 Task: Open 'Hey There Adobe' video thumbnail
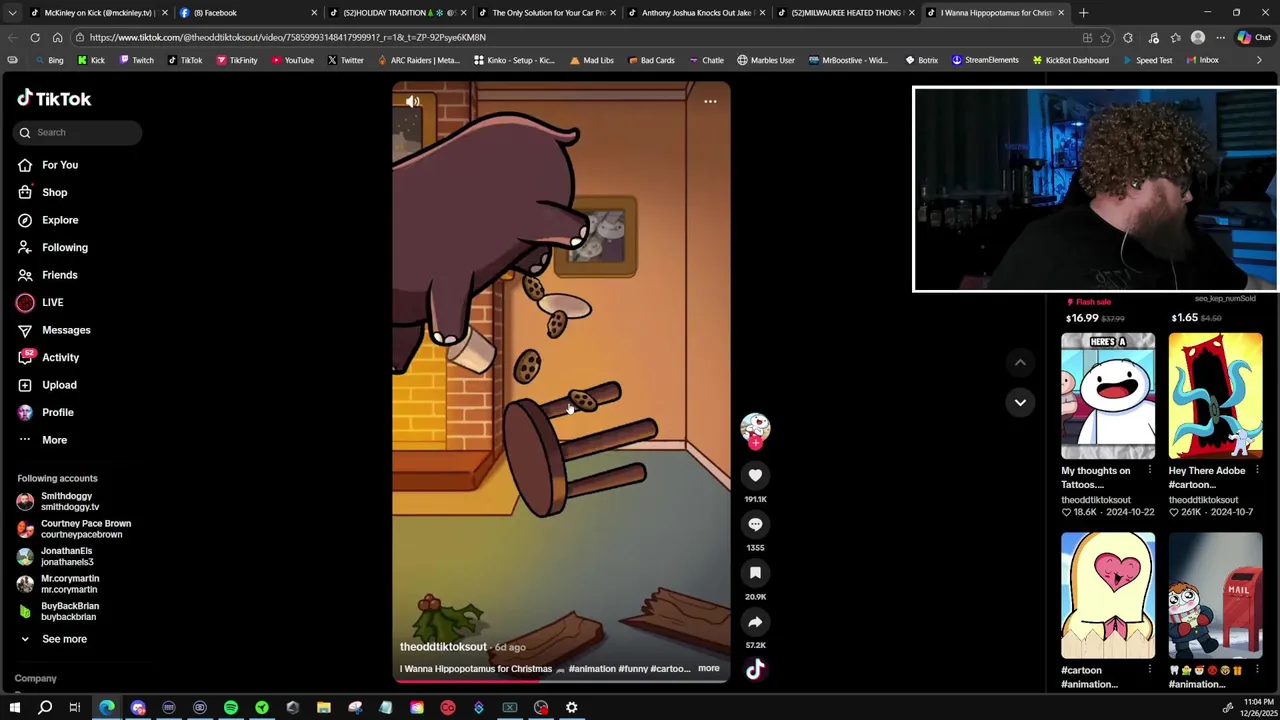click(x=1215, y=397)
